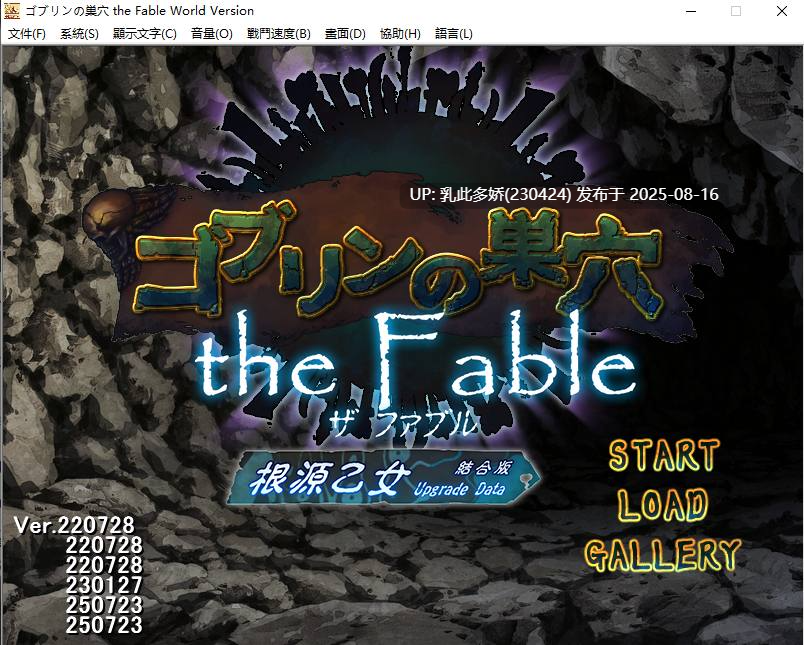
Task: Minimize the game window
Action: tap(691, 11)
